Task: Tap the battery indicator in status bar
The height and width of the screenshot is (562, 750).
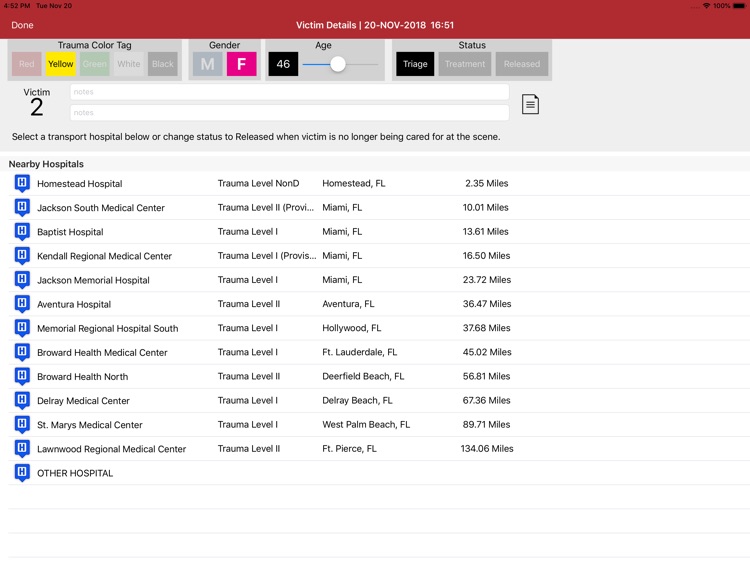Action: click(739, 6)
